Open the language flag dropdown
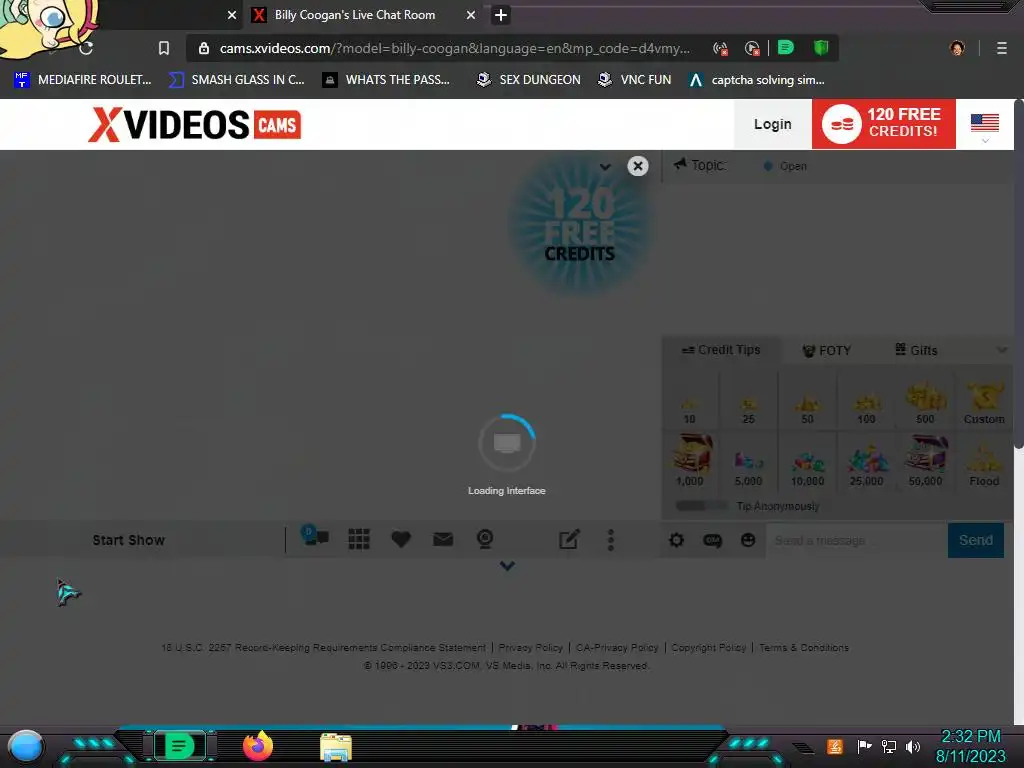This screenshot has height=768, width=1024. pos(985,127)
